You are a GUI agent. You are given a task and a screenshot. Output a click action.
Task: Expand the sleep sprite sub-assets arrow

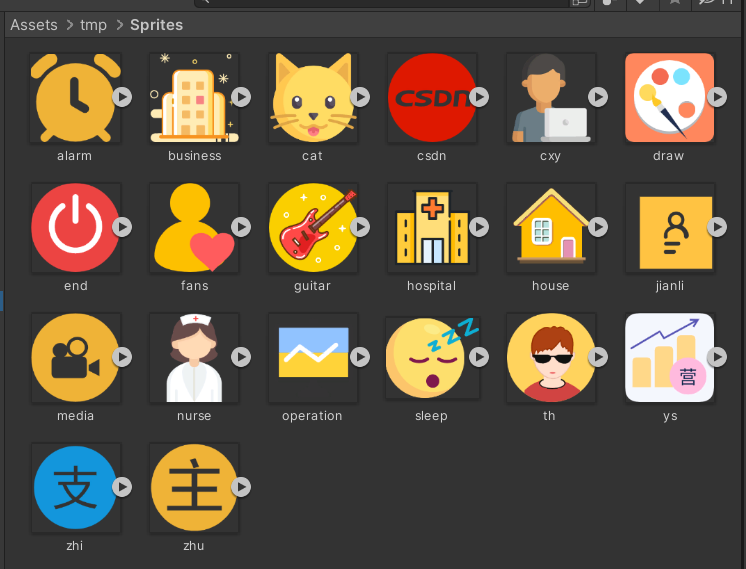(x=479, y=357)
